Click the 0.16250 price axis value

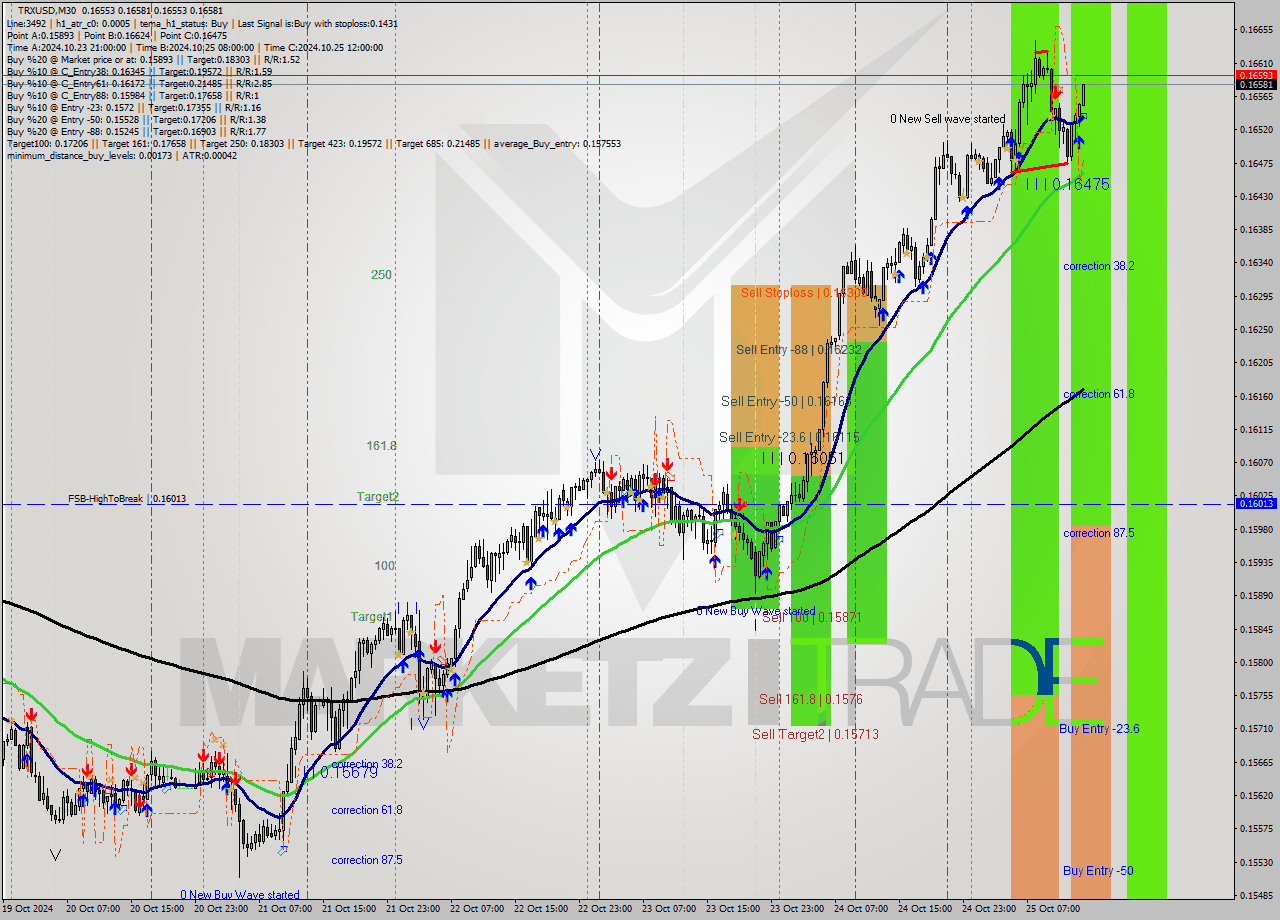1257,329
